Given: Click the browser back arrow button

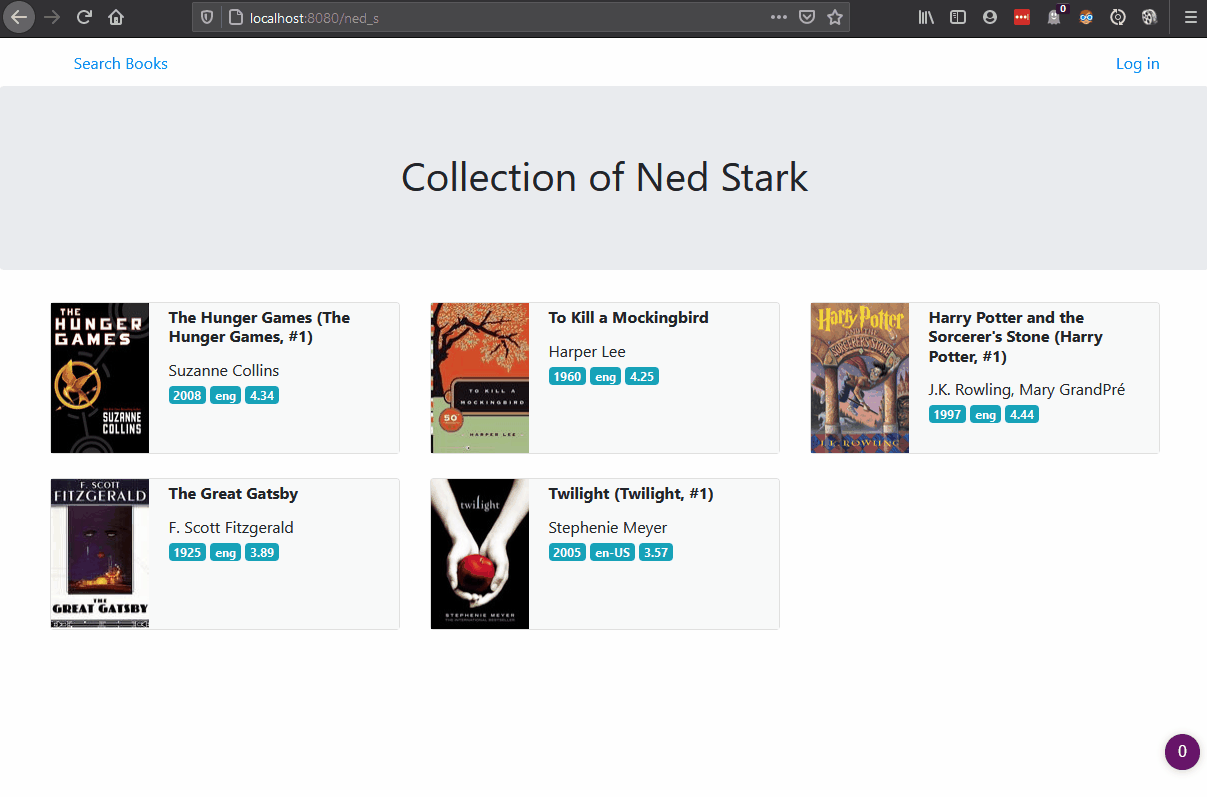Looking at the screenshot, I should (x=19, y=17).
